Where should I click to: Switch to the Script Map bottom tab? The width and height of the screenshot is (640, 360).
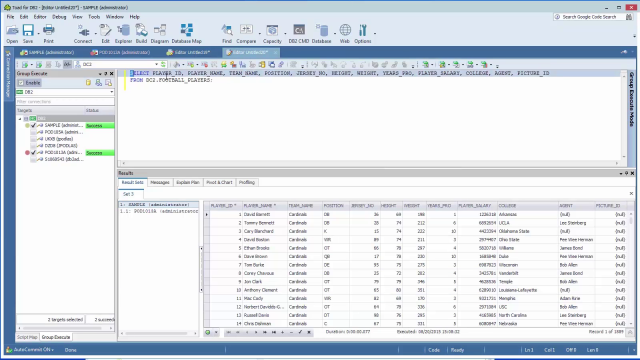coord(27,337)
